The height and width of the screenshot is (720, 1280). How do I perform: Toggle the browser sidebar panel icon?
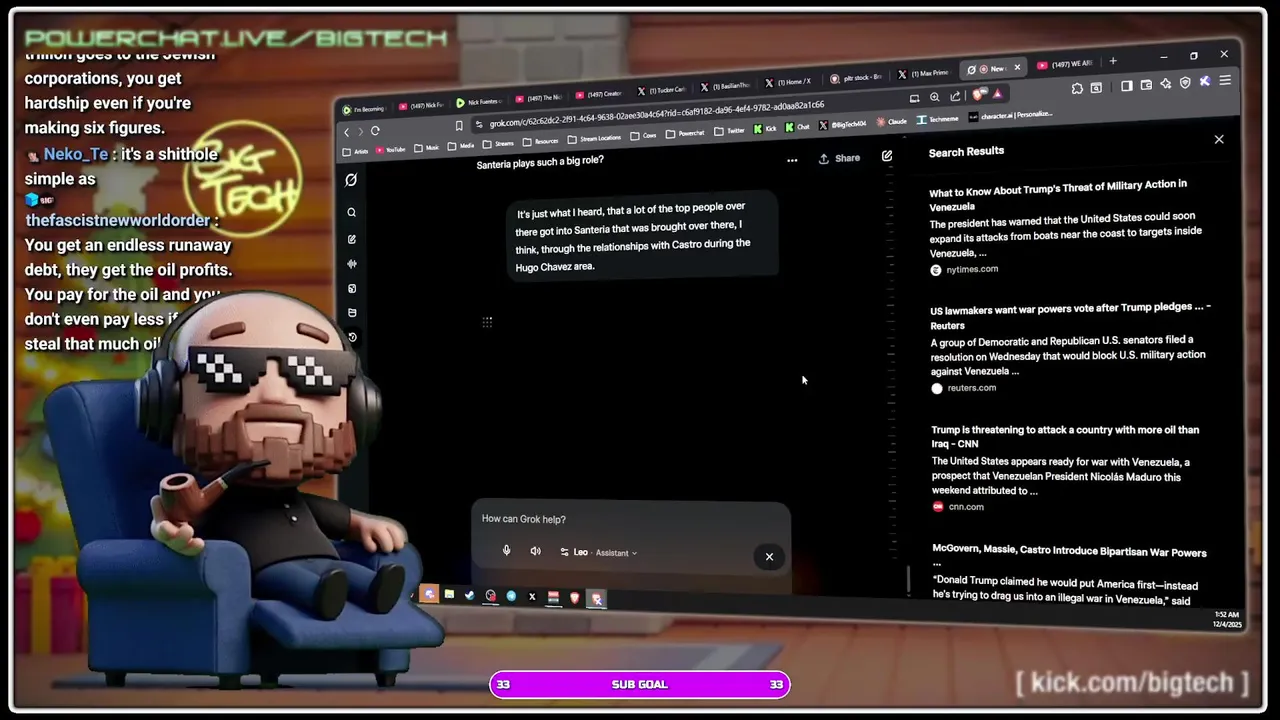click(x=1126, y=86)
